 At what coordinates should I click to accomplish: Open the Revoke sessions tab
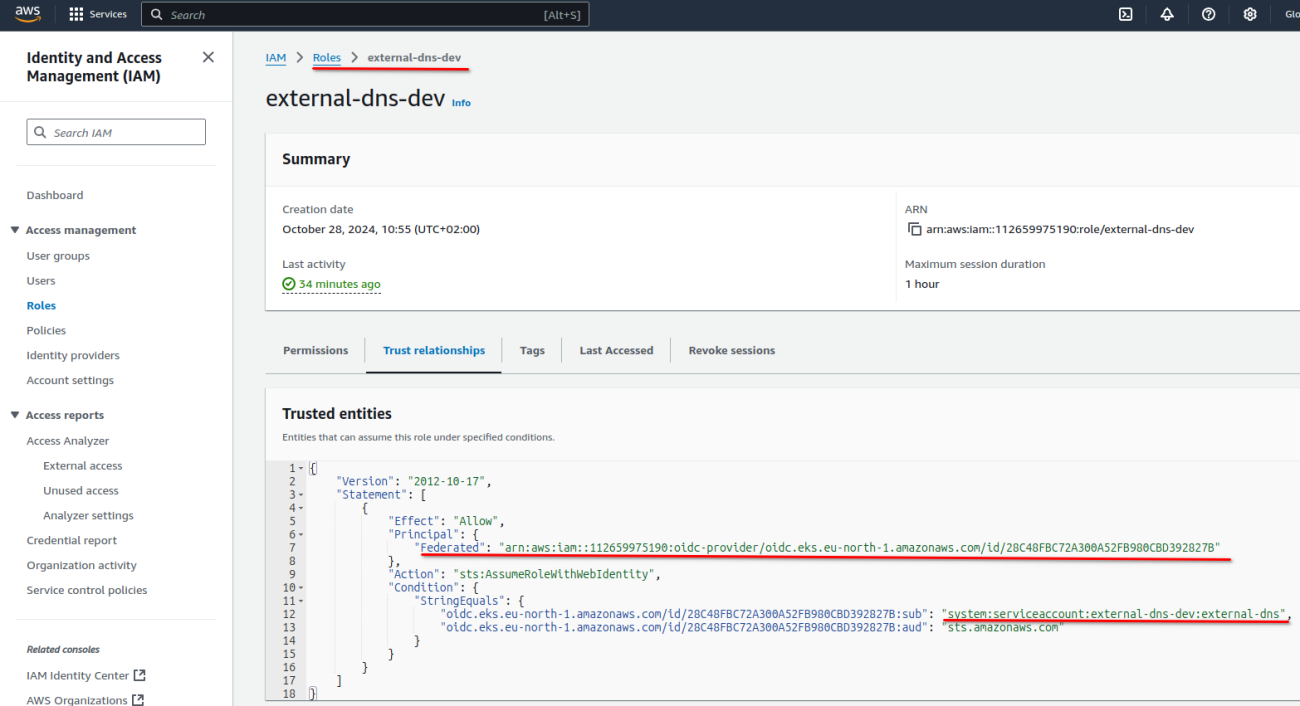point(732,350)
